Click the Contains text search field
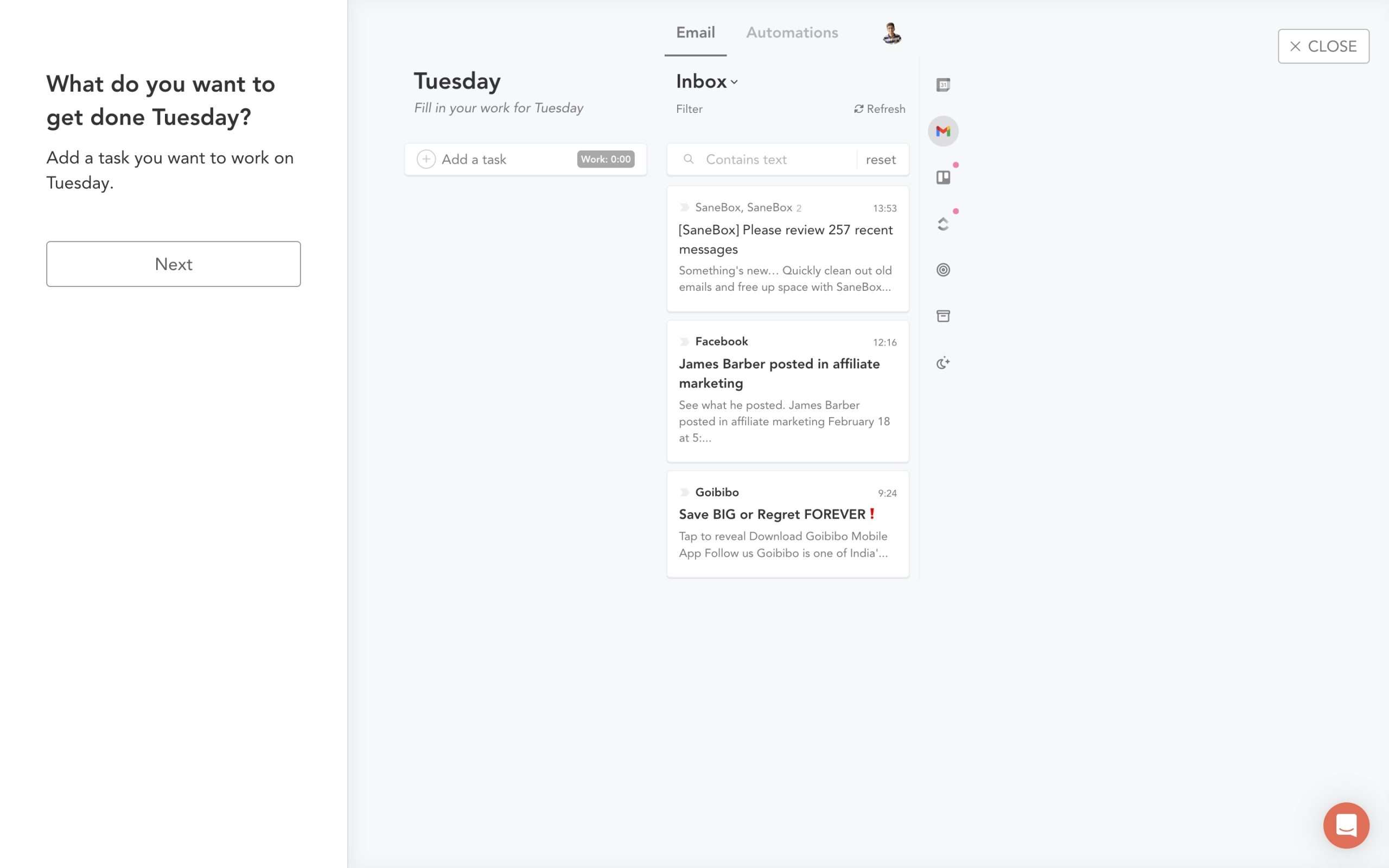The image size is (1389, 868). point(768,159)
